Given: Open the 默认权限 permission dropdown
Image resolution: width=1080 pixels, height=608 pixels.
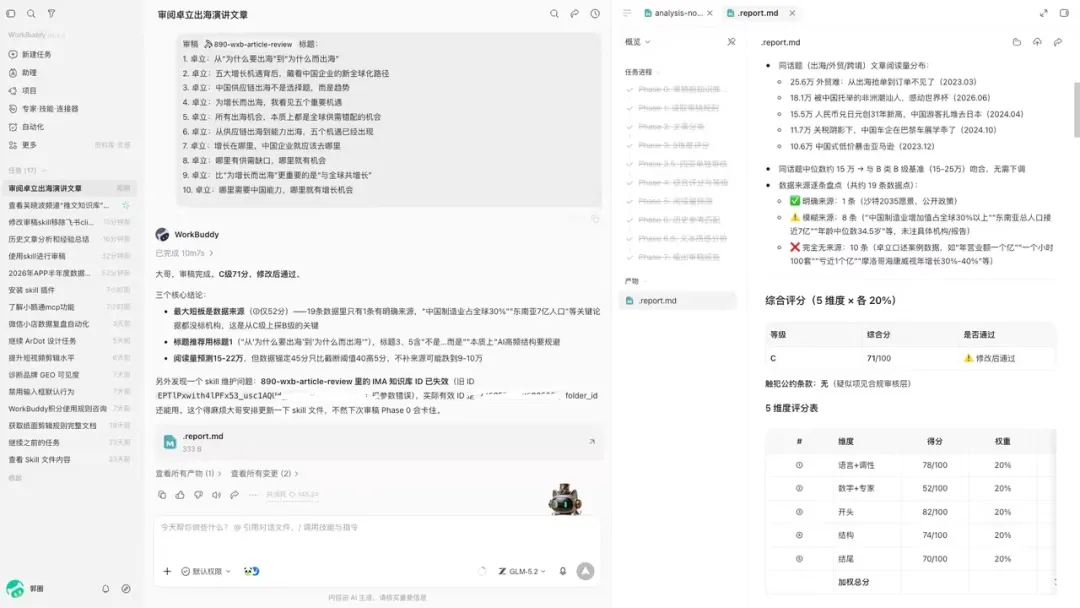Looking at the screenshot, I should [206, 571].
